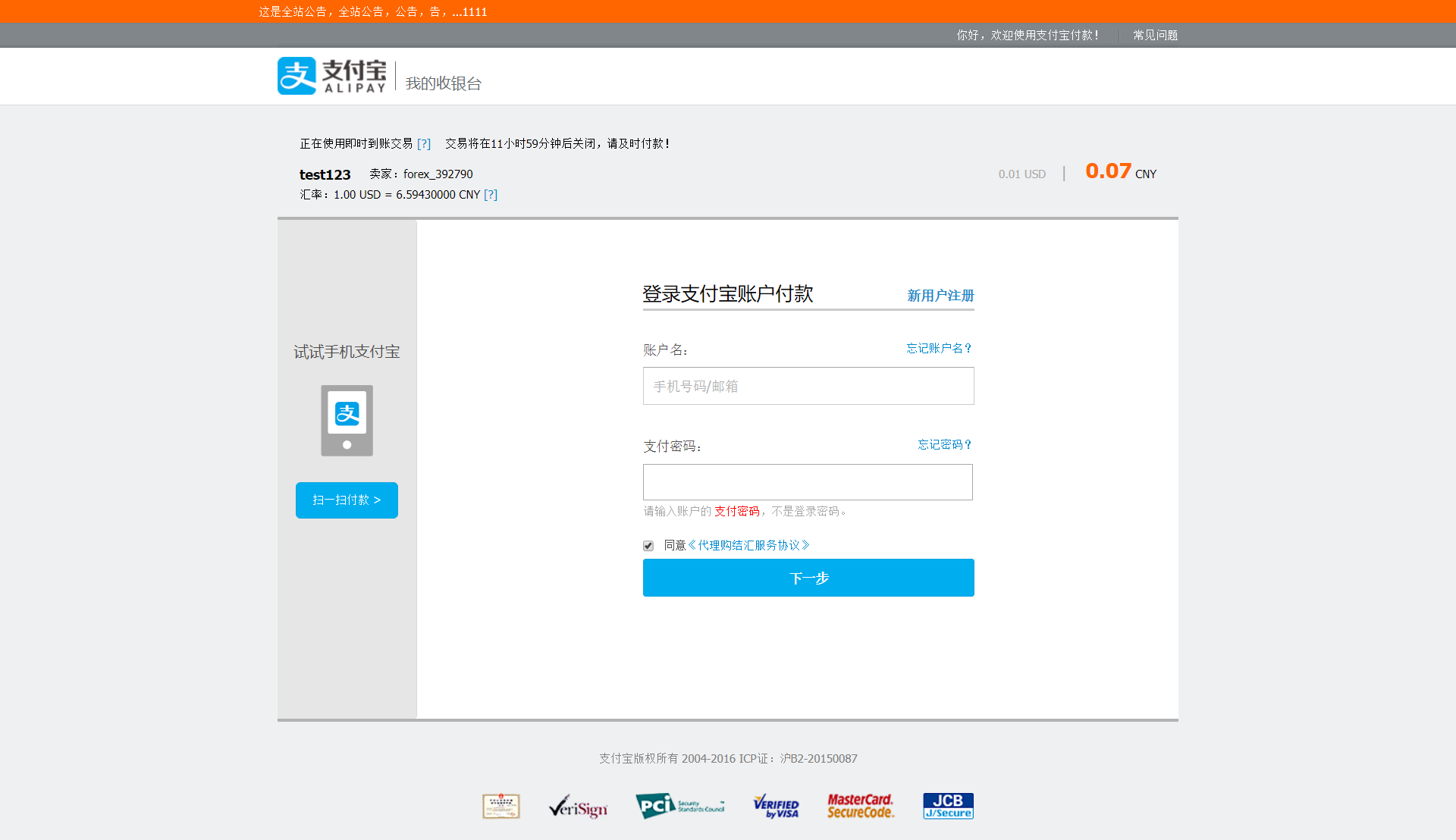Open the 新用户注册 registration link

point(940,296)
